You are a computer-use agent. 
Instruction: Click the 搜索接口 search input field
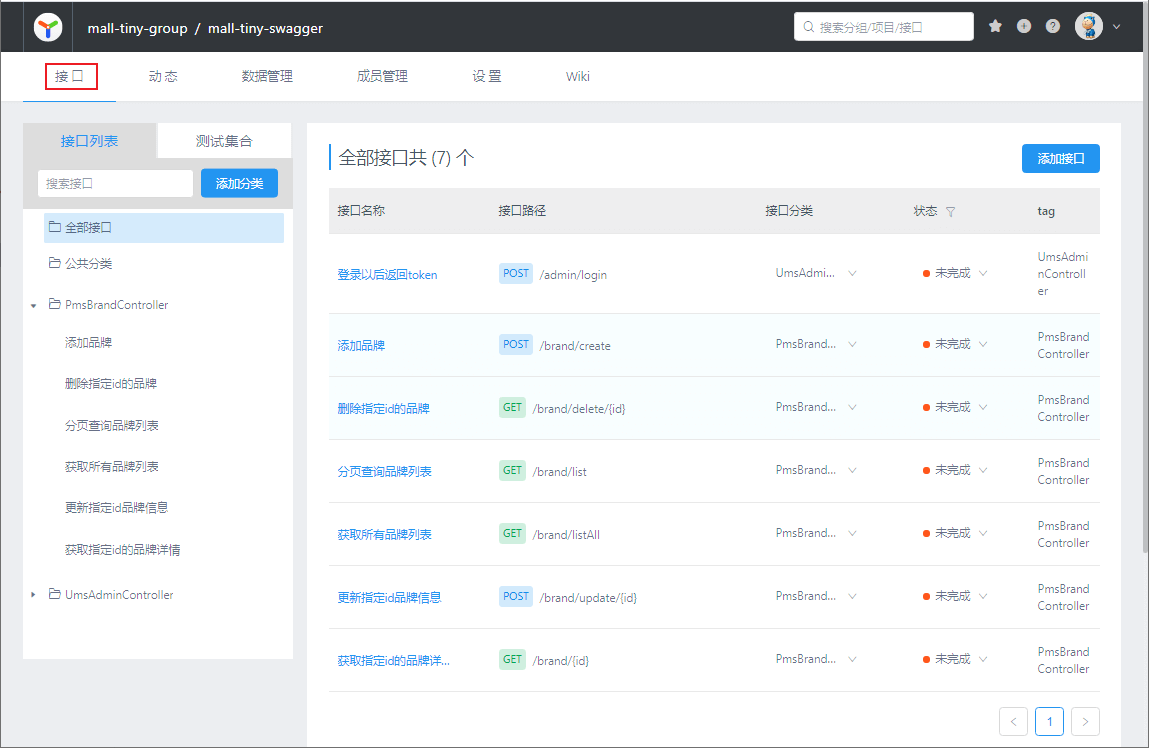coord(115,184)
